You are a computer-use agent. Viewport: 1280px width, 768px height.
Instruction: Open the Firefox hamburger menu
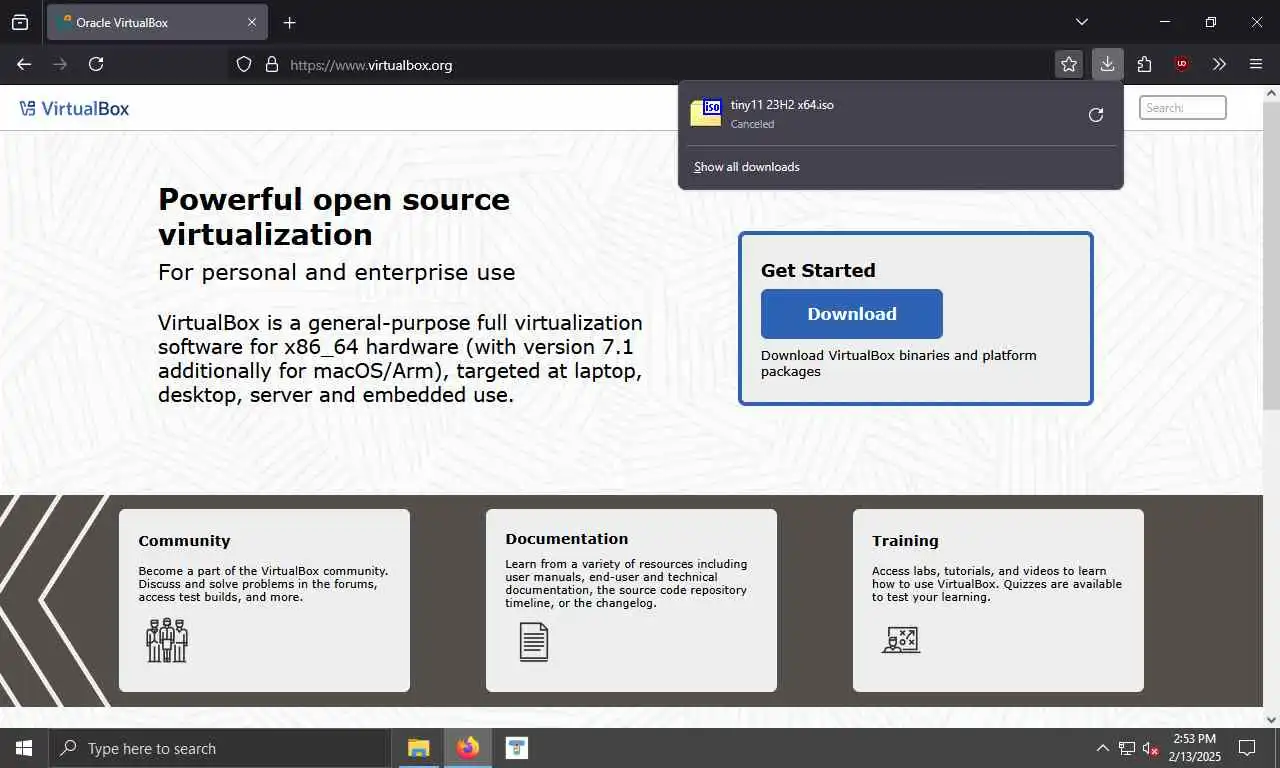pyautogui.click(x=1256, y=64)
